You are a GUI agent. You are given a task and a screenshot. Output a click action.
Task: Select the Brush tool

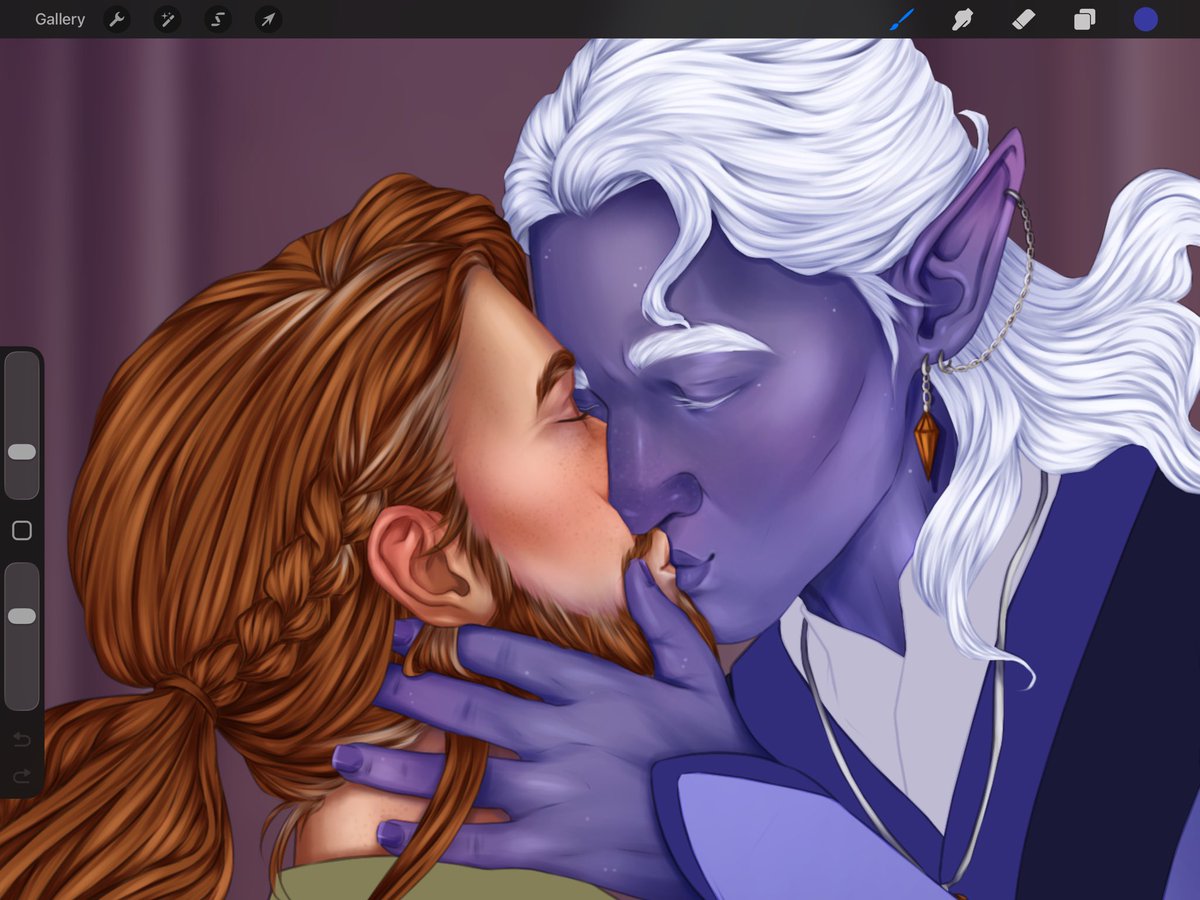(x=902, y=19)
